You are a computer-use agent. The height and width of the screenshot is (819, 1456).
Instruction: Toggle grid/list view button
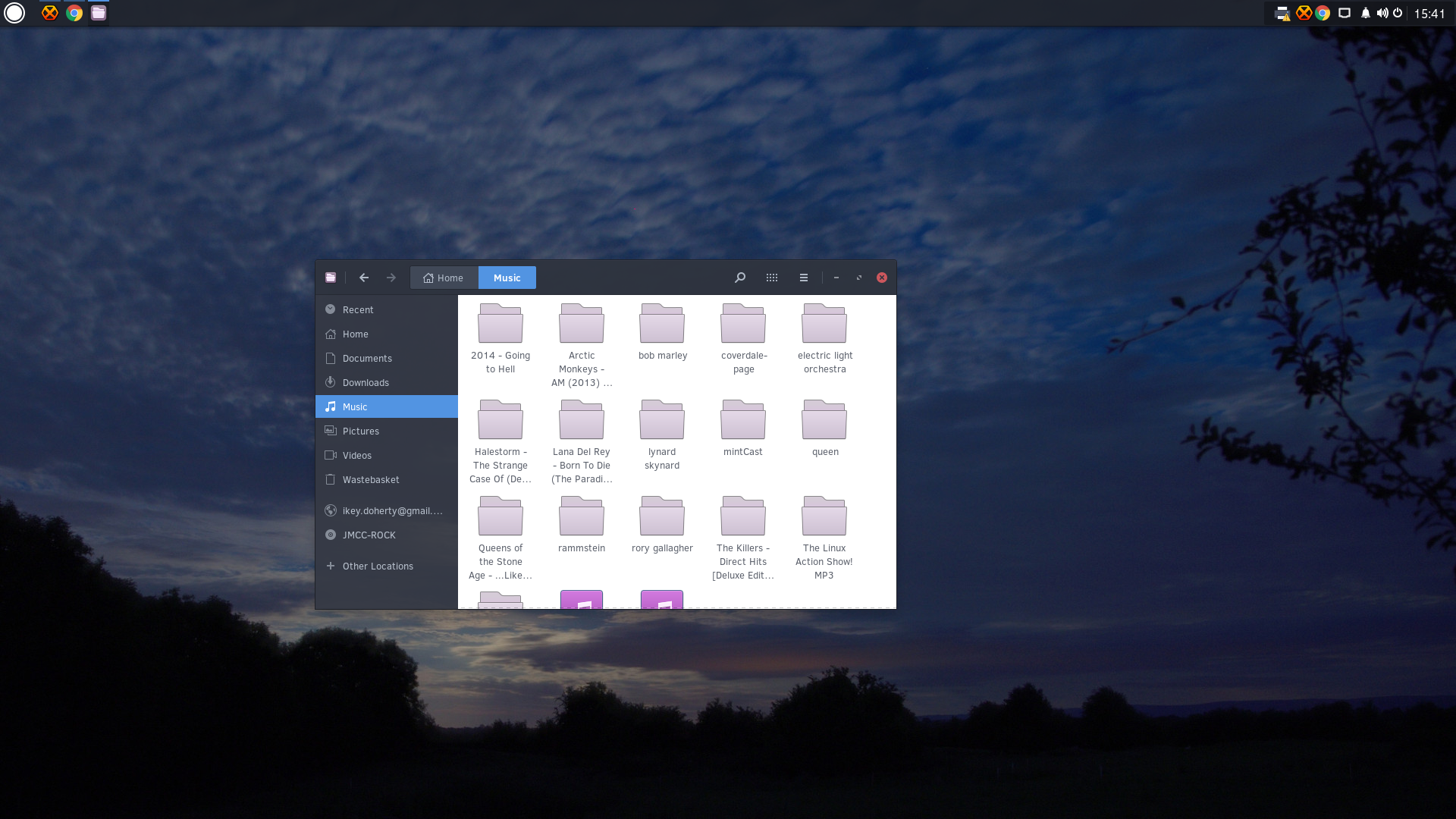point(772,278)
